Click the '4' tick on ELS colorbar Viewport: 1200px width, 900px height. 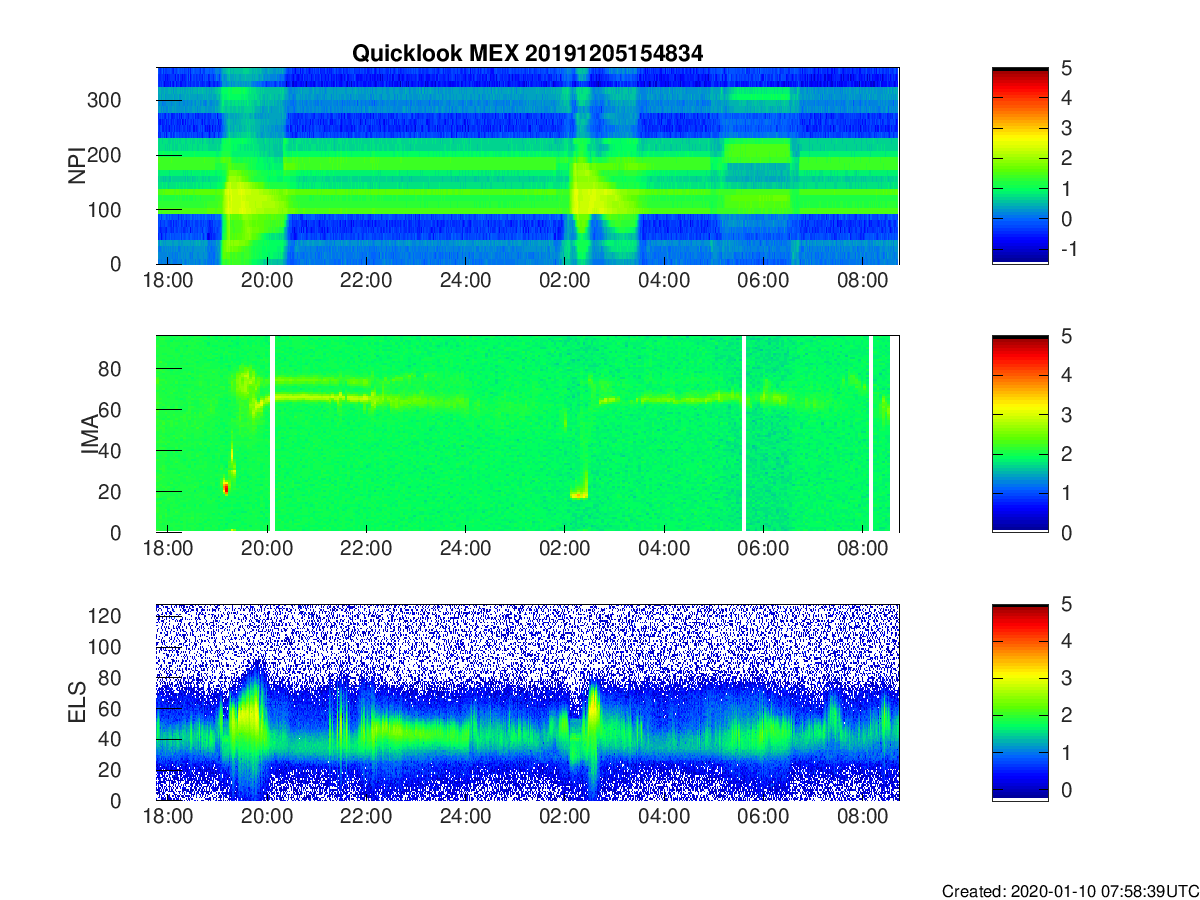pyautogui.click(x=1065, y=641)
